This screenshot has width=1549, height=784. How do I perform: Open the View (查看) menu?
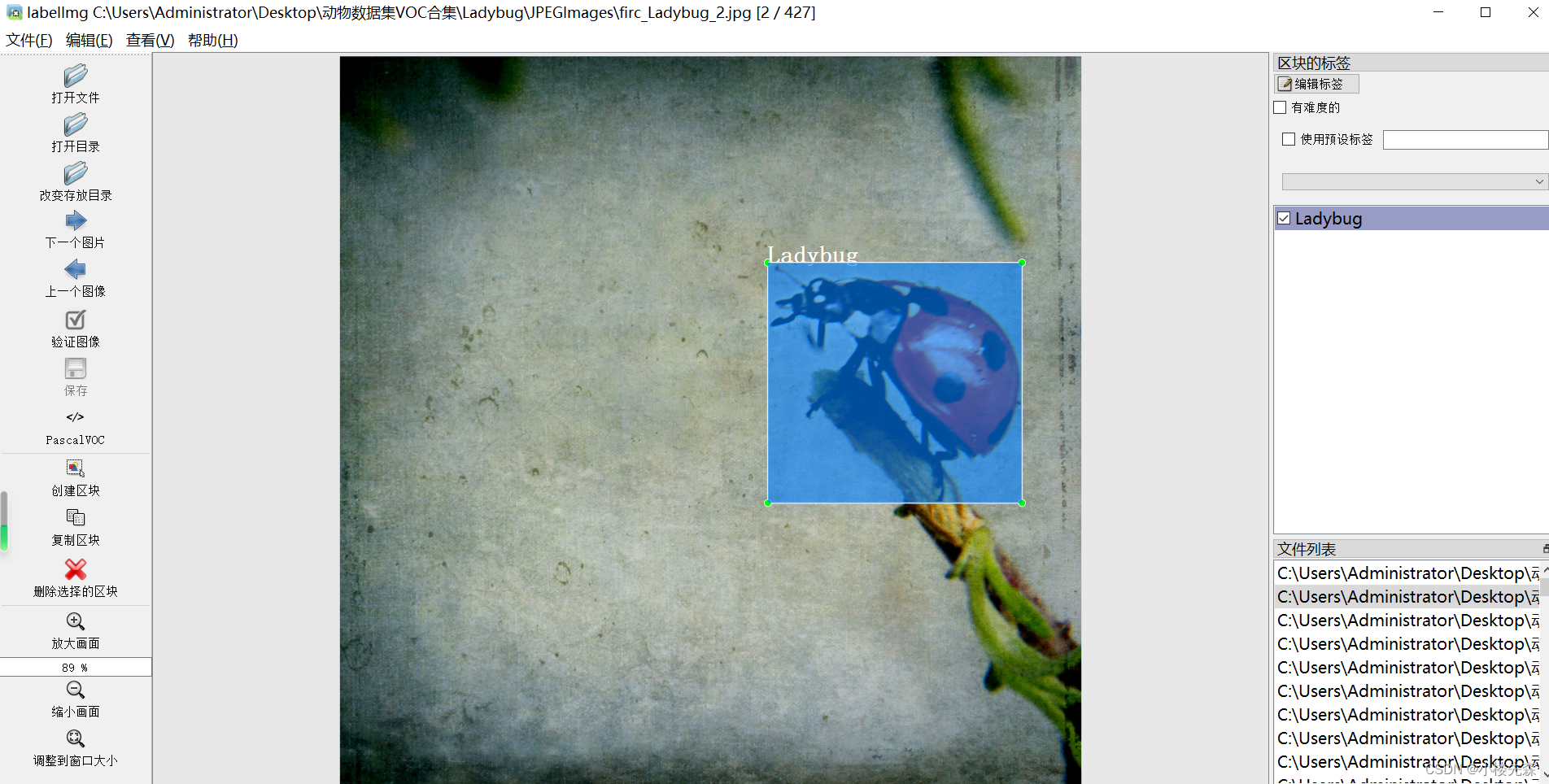151,40
